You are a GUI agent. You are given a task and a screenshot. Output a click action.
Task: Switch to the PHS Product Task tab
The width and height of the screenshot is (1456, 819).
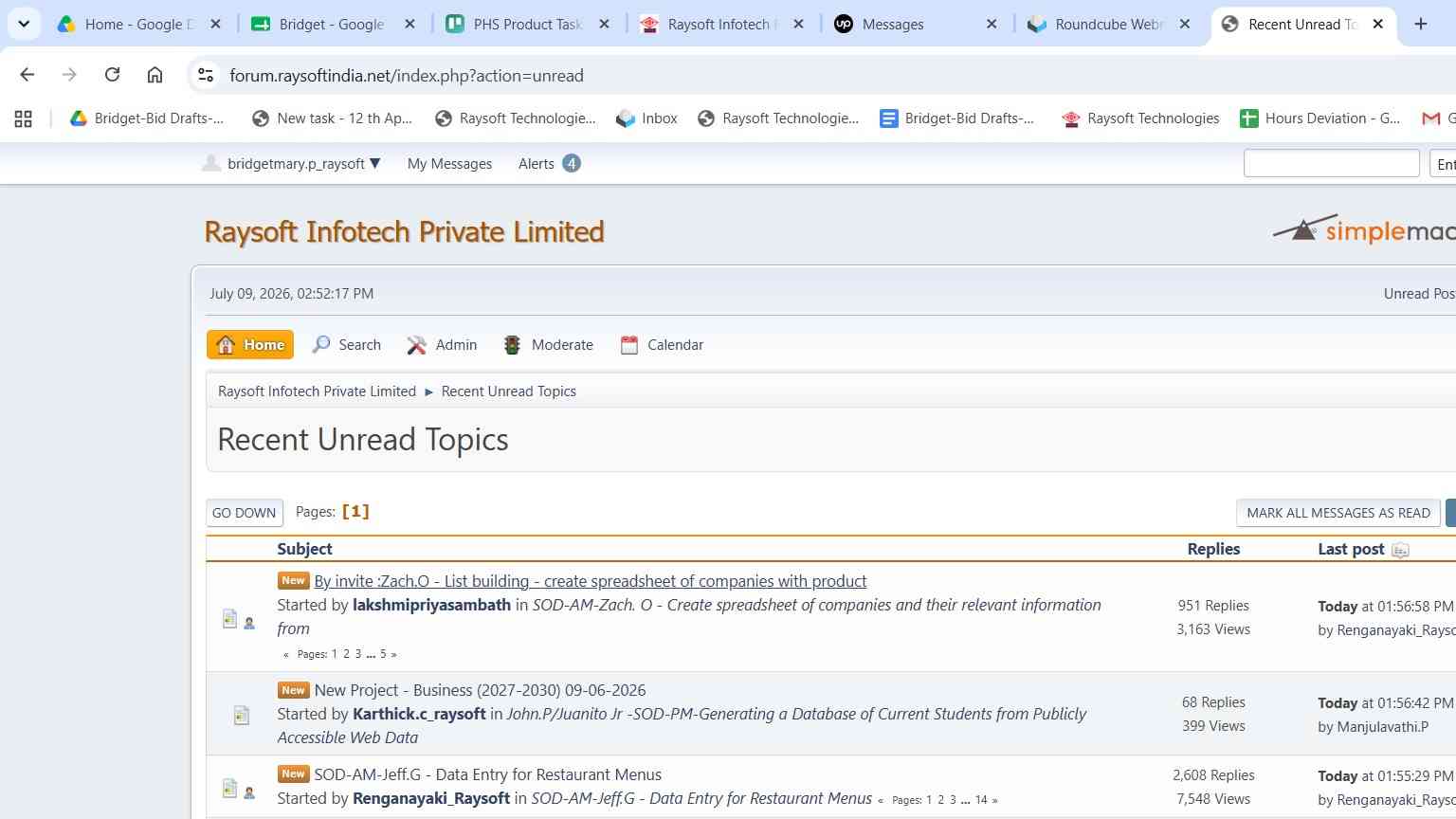(528, 24)
